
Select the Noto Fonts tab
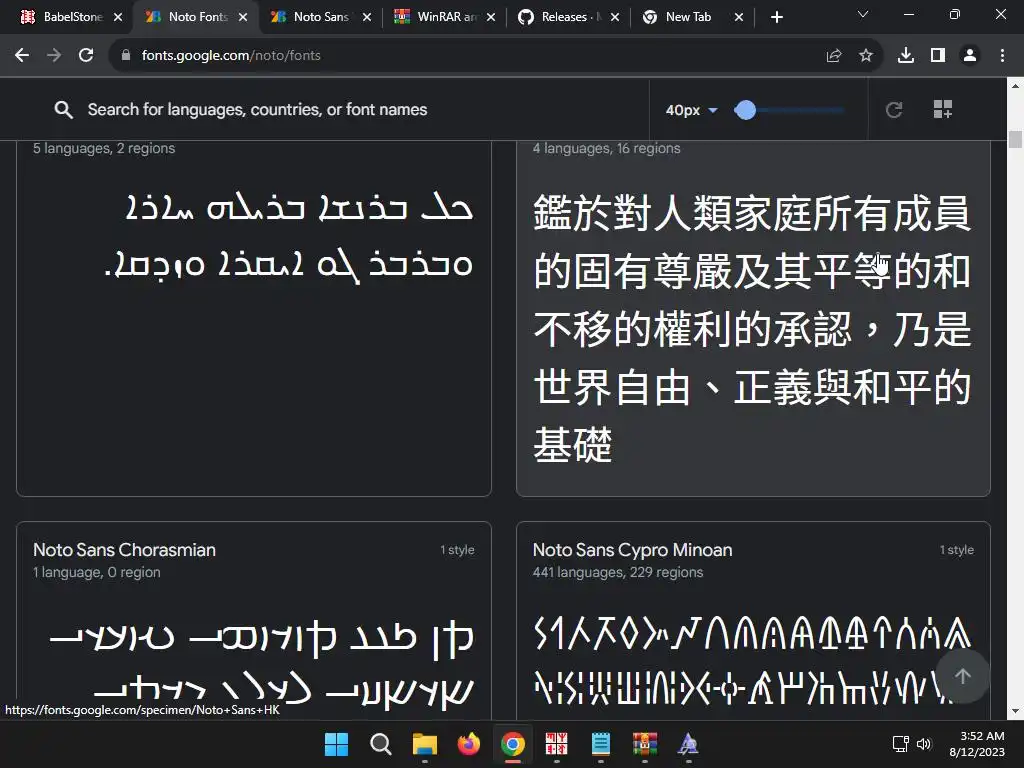pyautogui.click(x=196, y=17)
